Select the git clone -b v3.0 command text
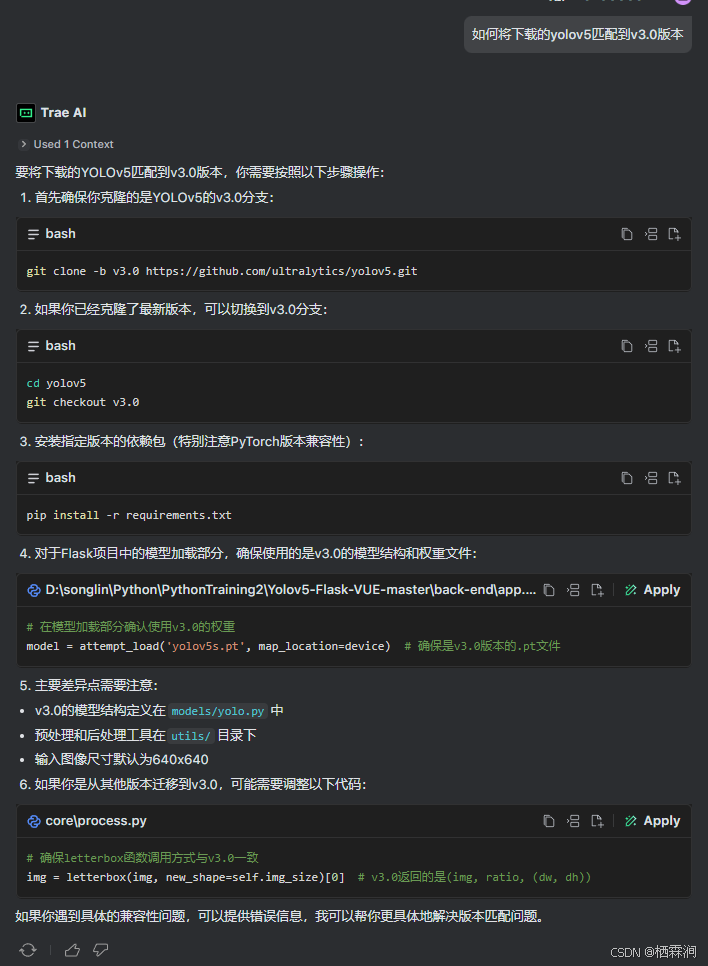Image resolution: width=708 pixels, height=966 pixels. pos(222,271)
